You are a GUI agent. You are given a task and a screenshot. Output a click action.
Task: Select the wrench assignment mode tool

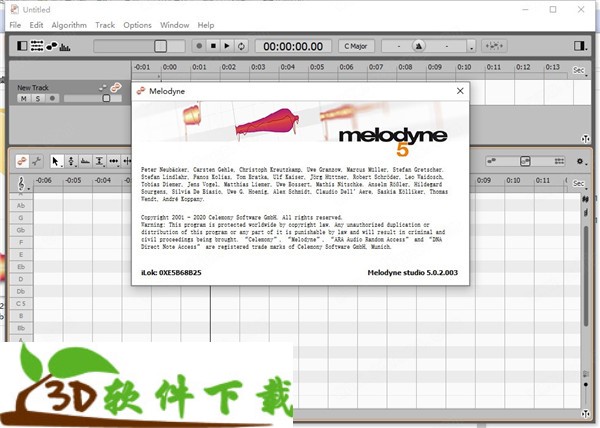tap(37, 161)
